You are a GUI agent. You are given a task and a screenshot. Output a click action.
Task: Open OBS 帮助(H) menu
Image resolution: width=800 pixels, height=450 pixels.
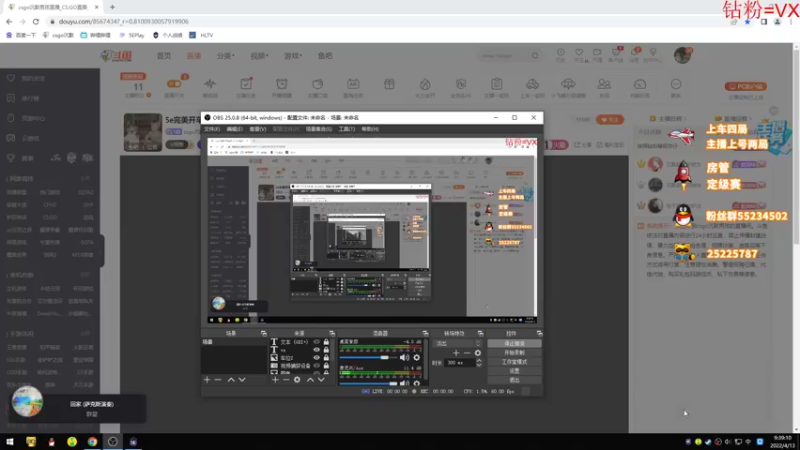tap(370, 129)
